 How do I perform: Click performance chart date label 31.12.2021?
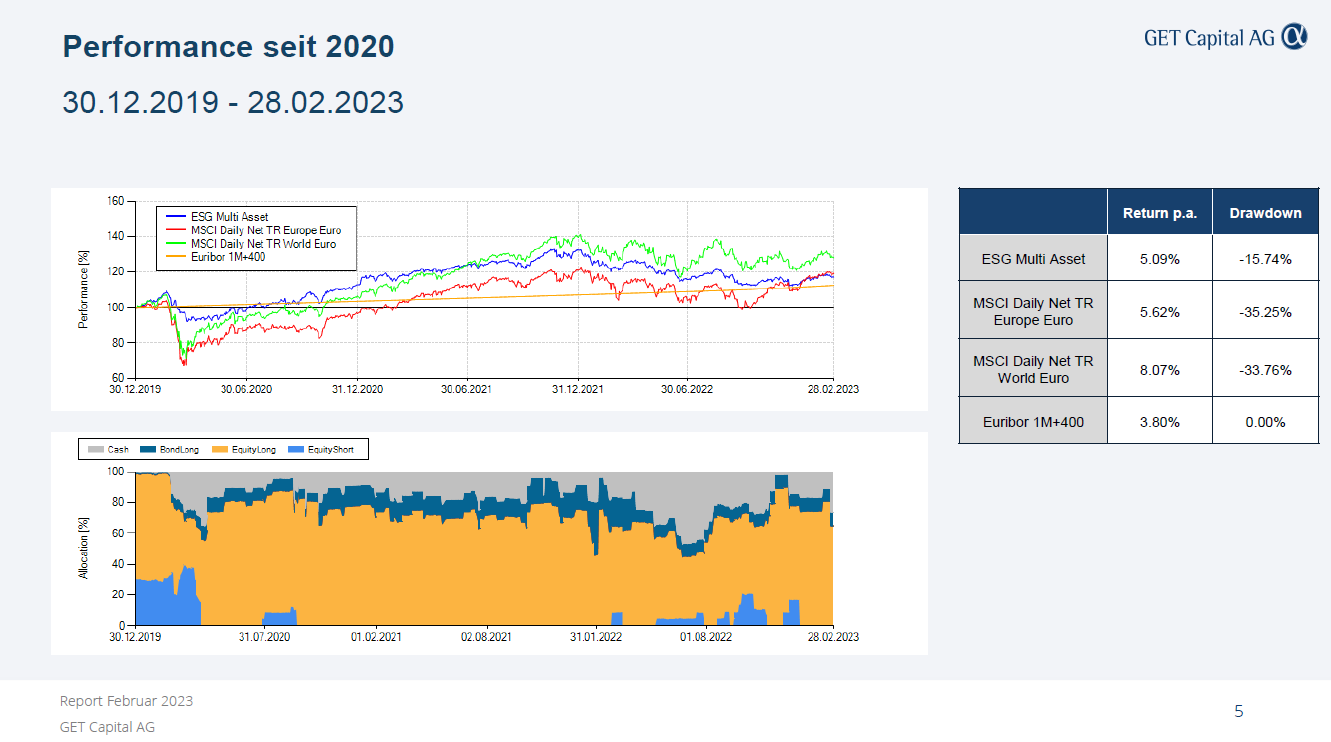click(578, 390)
